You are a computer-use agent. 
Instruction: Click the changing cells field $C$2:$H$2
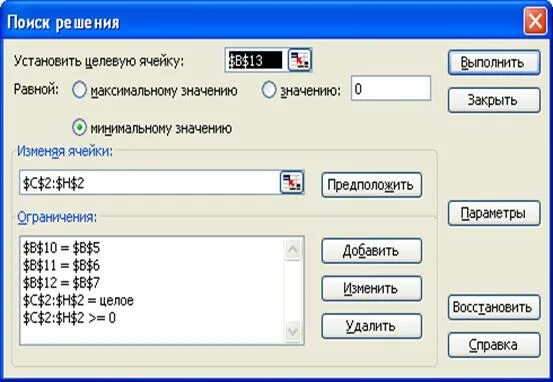pyautogui.click(x=150, y=183)
